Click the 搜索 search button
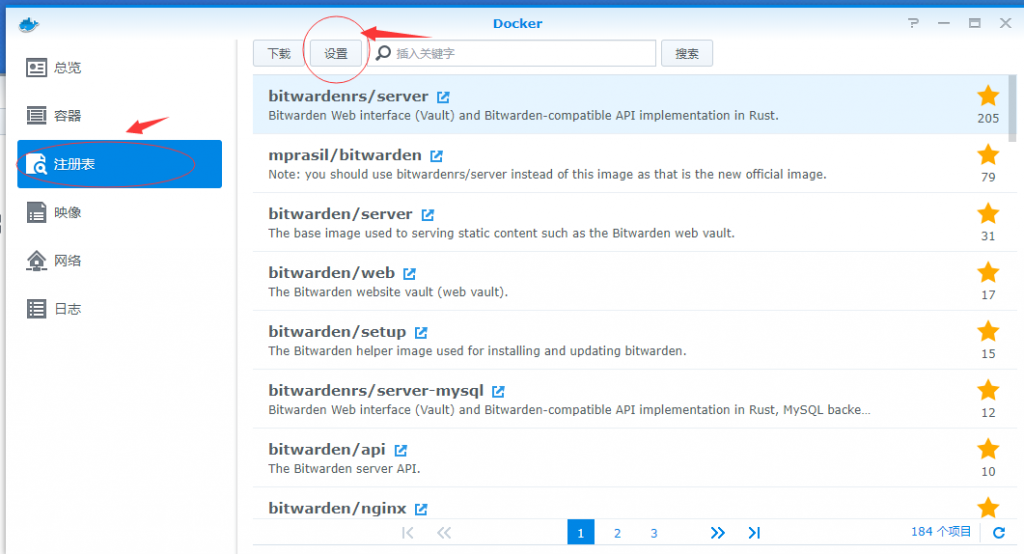 pyautogui.click(x=686, y=54)
